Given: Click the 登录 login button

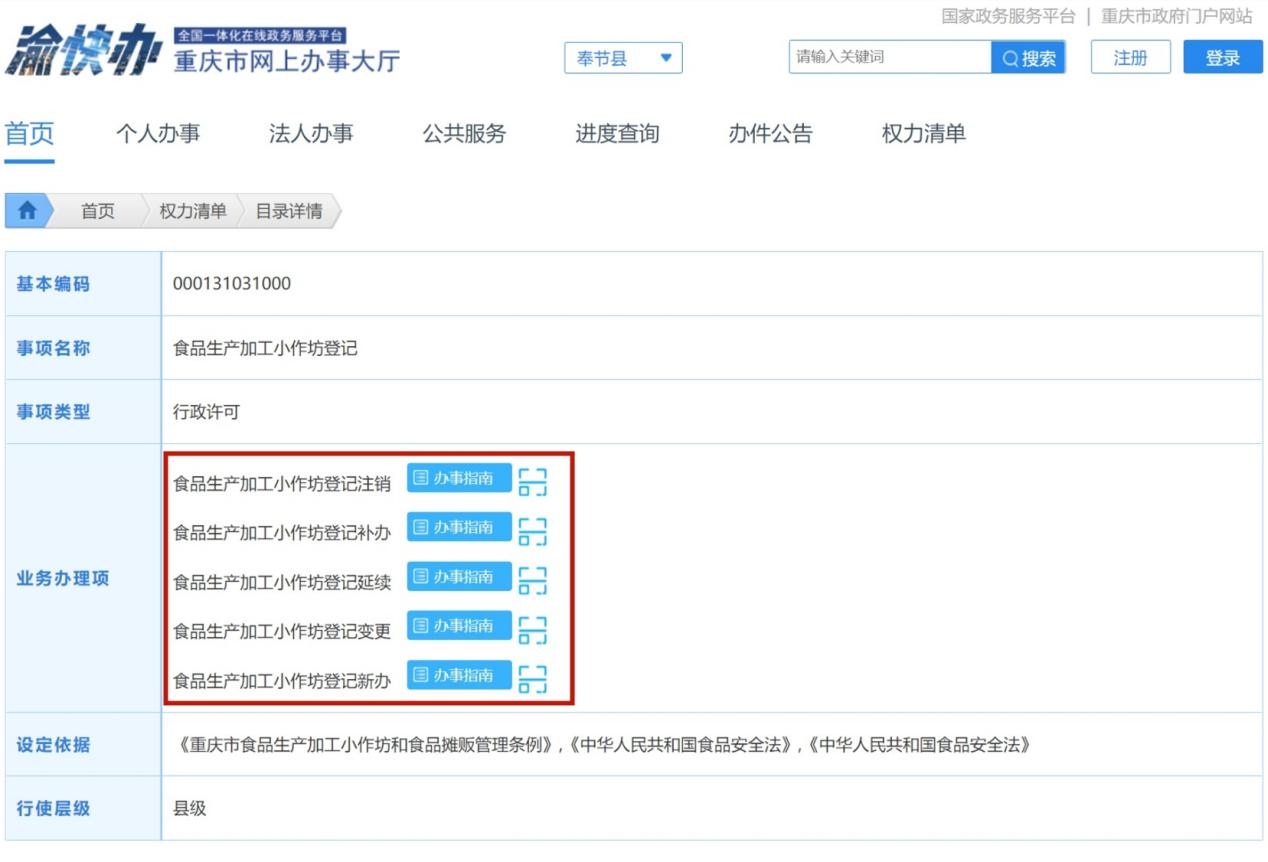Looking at the screenshot, I should [1222, 58].
